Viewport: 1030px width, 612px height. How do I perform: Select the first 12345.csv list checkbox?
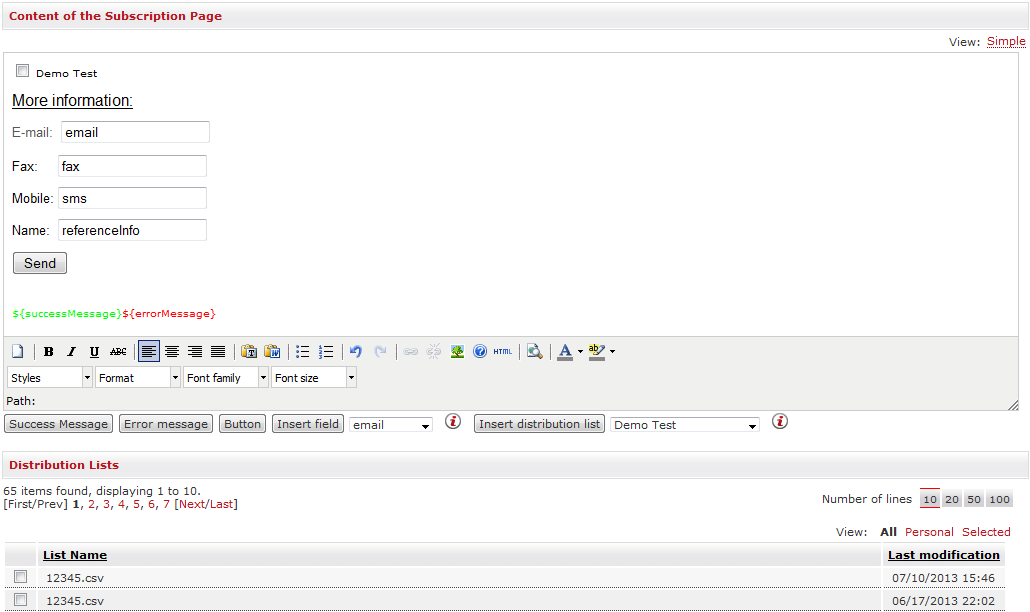tap(21, 577)
